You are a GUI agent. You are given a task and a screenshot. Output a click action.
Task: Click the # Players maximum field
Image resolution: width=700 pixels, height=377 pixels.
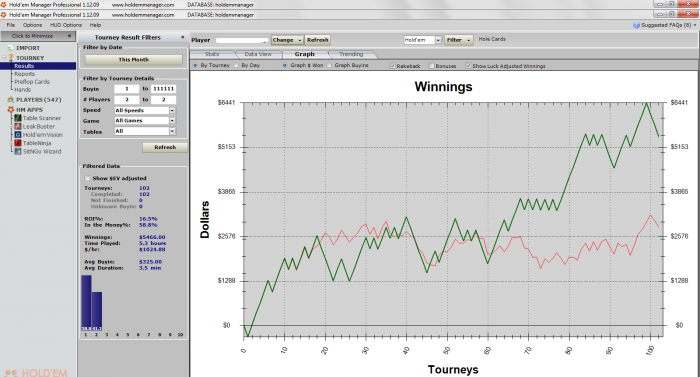coord(163,100)
